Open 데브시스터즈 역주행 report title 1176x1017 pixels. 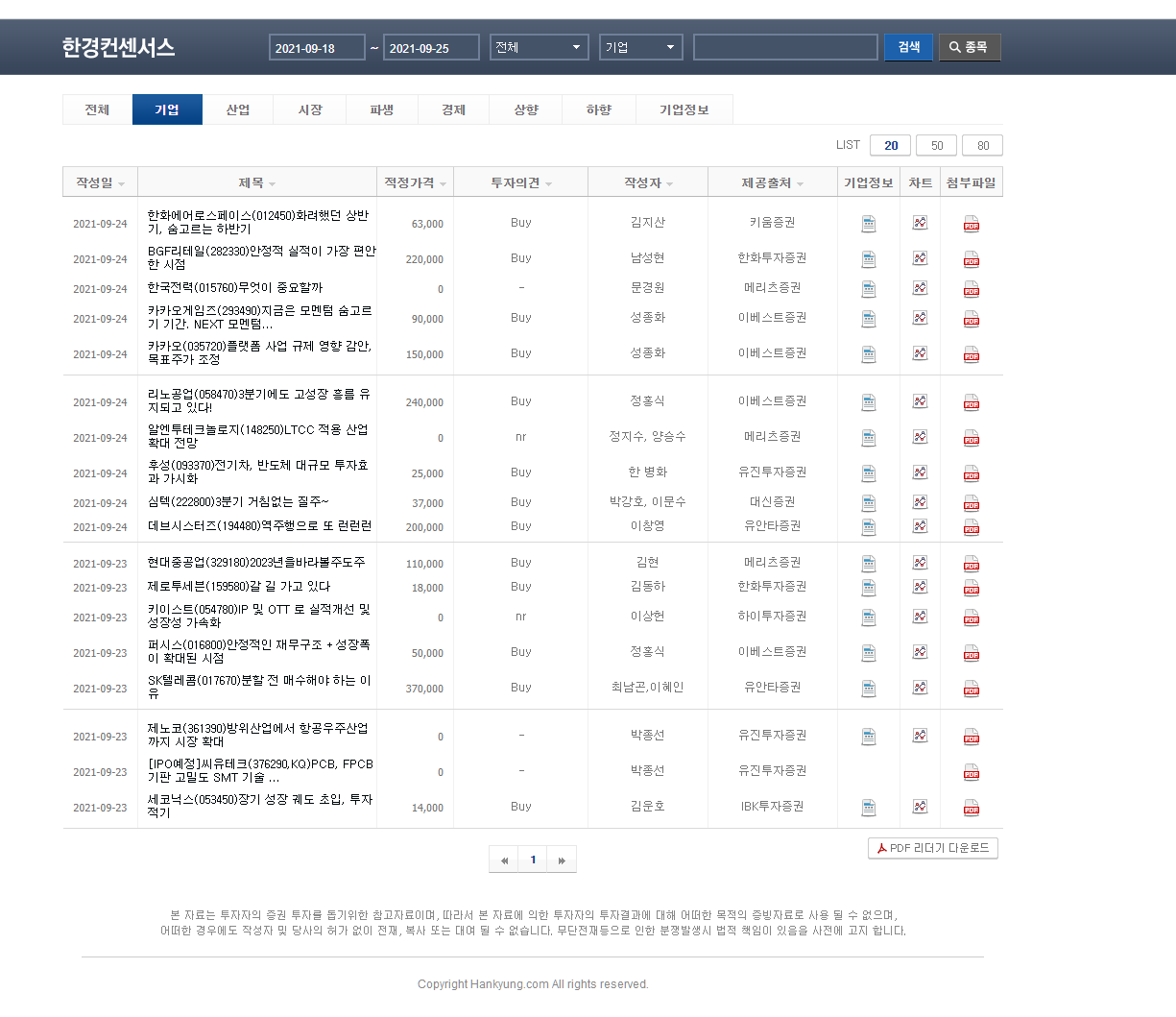tap(260, 526)
